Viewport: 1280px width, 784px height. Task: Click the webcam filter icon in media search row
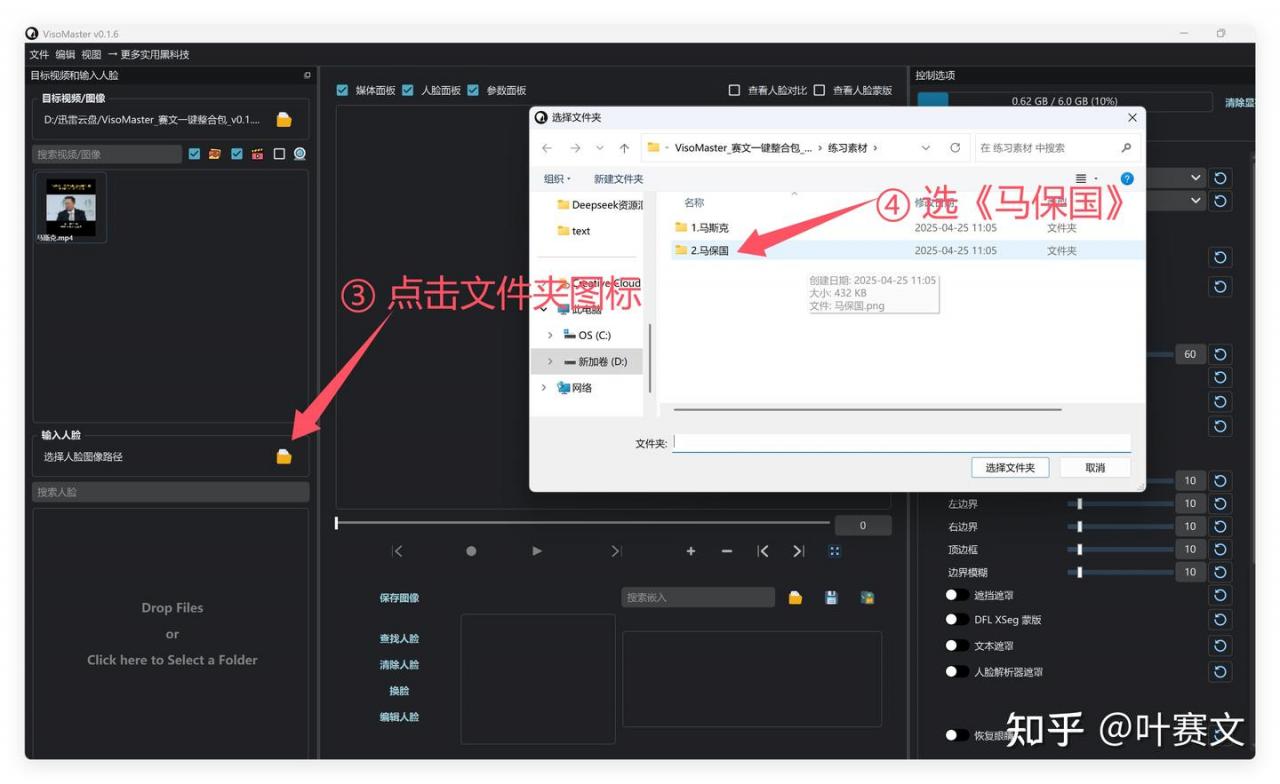300,154
